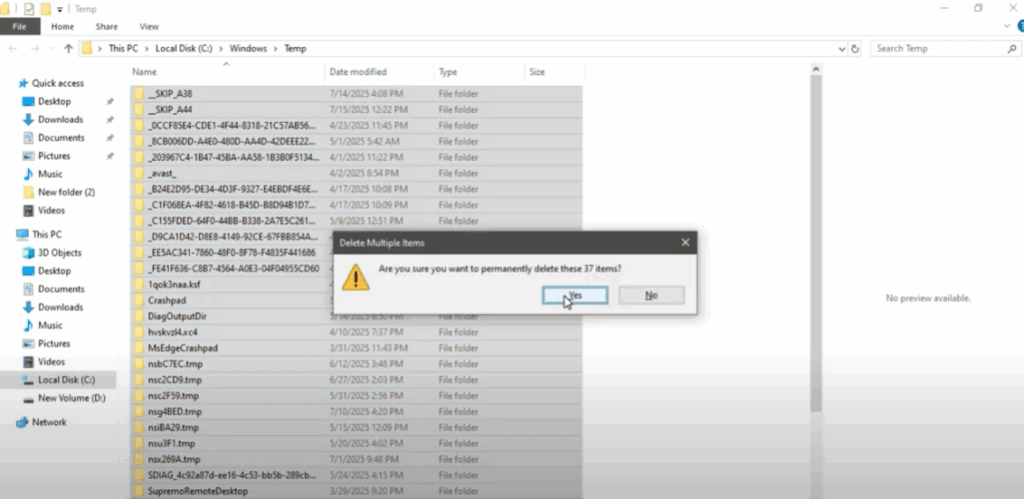1024x499 pixels.
Task: Click This PC in address breadcrumb
Action: point(123,48)
